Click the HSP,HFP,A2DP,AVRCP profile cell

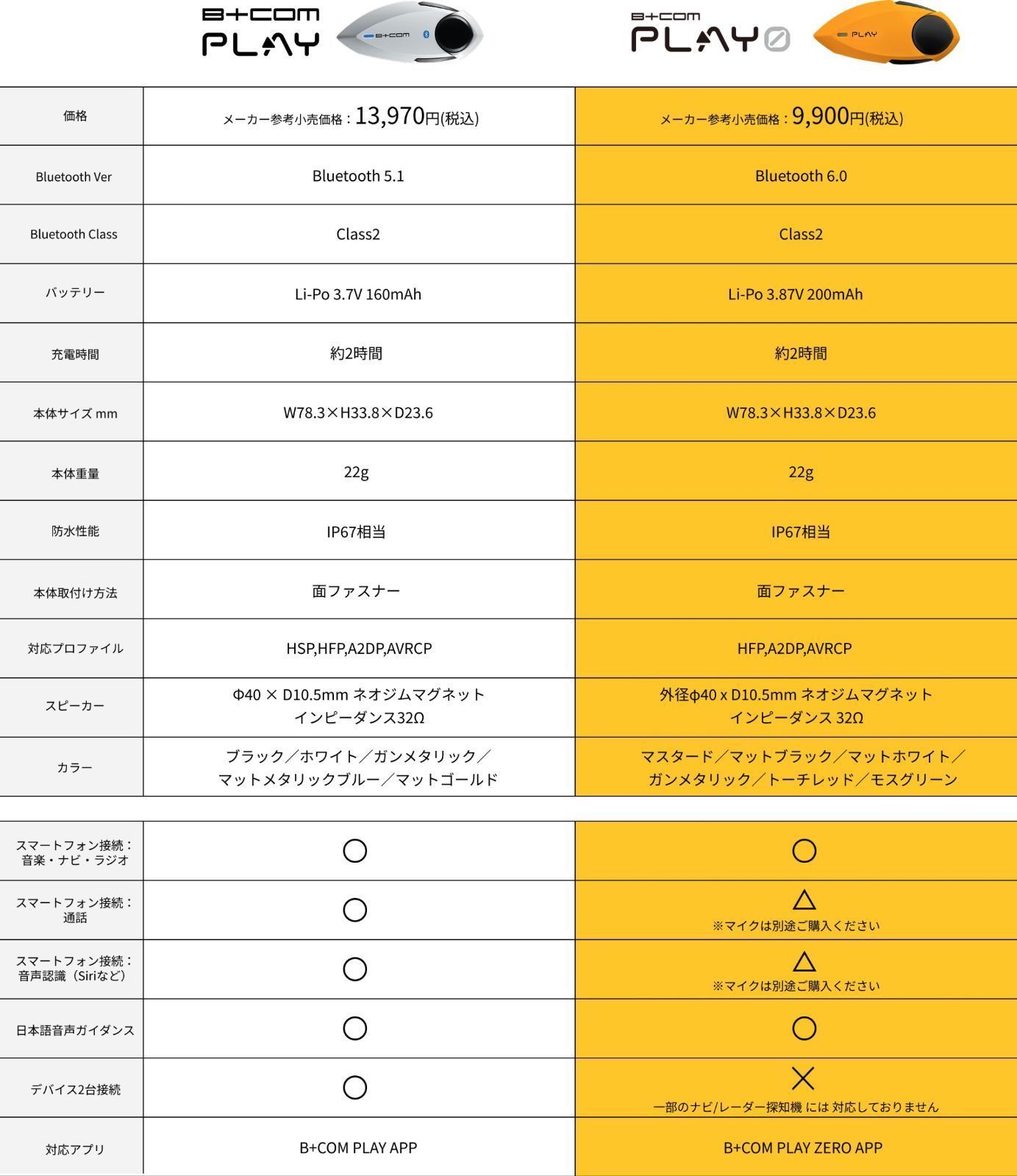click(359, 648)
